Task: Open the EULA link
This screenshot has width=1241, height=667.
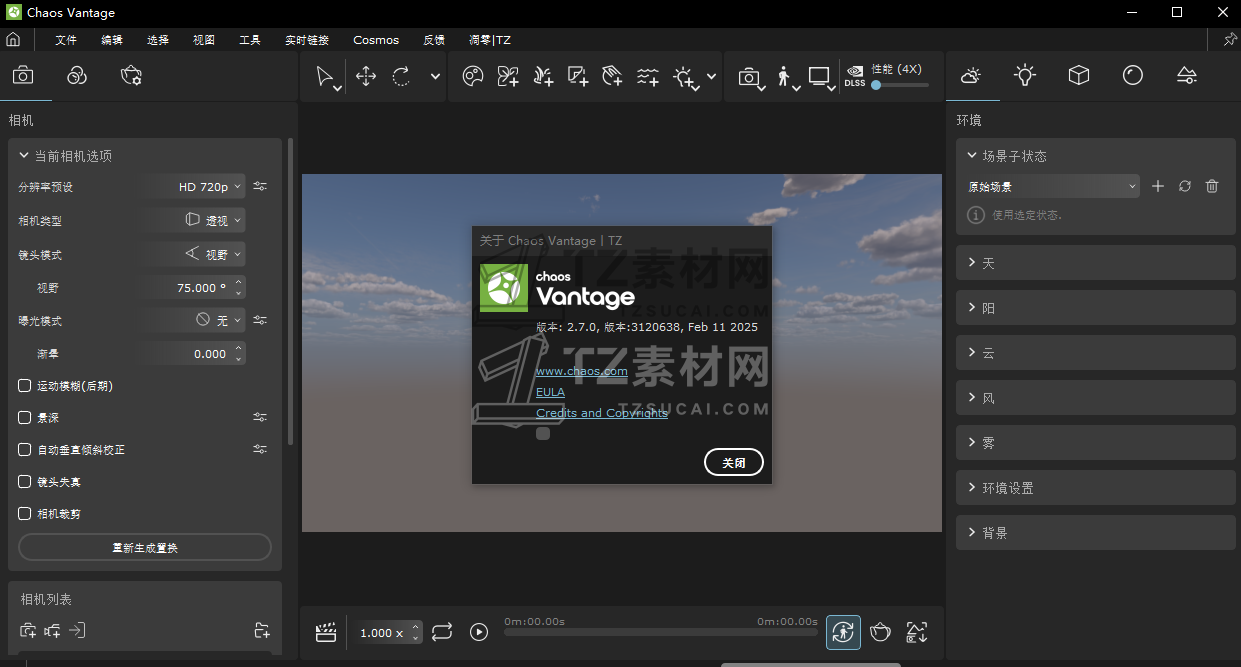Action: 550,392
